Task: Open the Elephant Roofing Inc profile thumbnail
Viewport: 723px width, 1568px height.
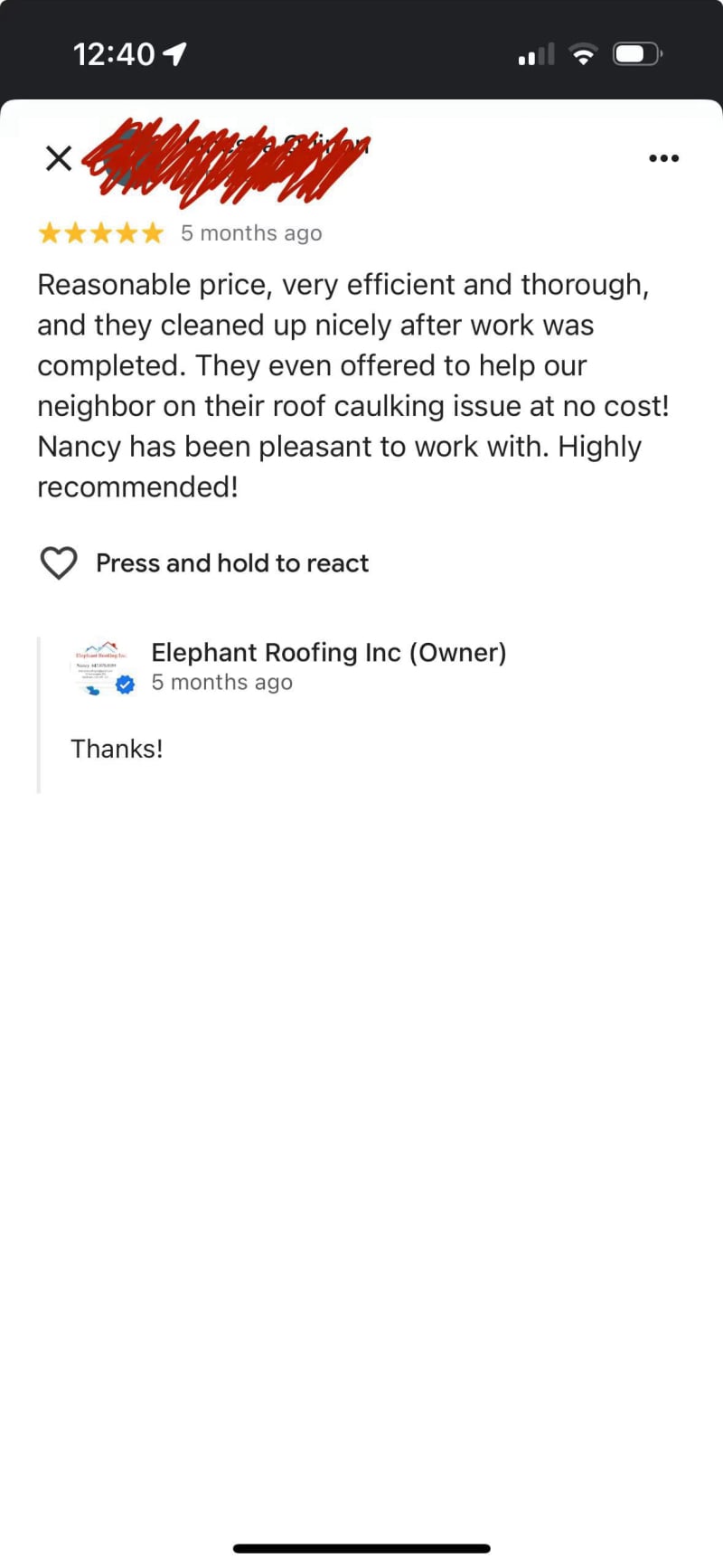Action: [102, 666]
